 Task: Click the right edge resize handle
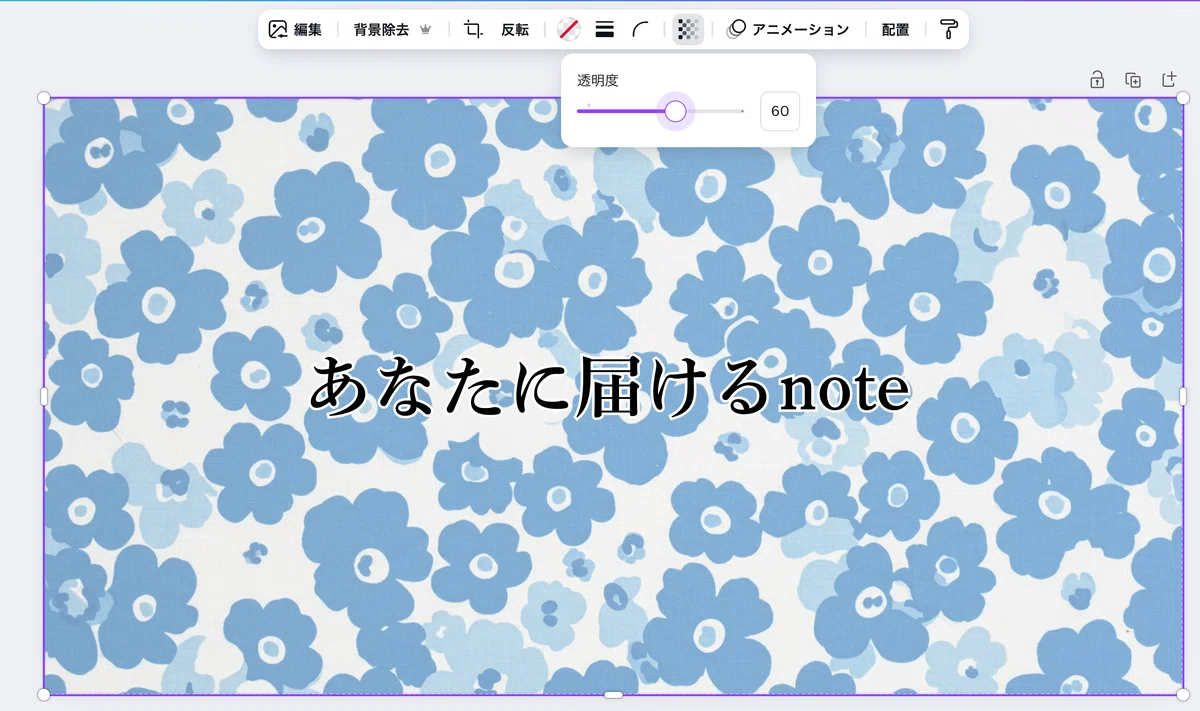pos(1183,396)
